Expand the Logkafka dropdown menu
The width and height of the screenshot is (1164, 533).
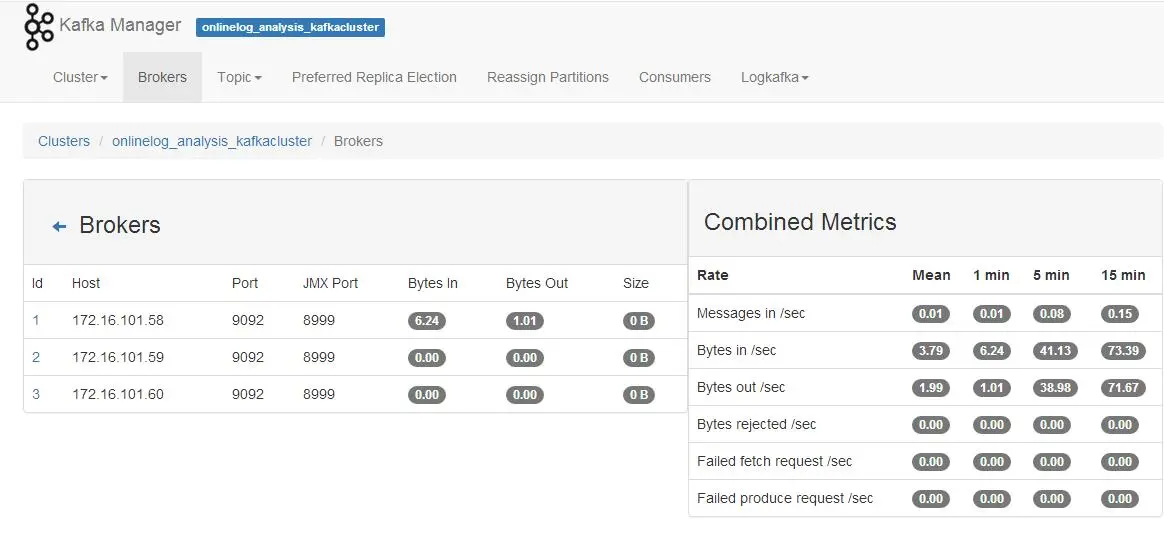[x=774, y=77]
